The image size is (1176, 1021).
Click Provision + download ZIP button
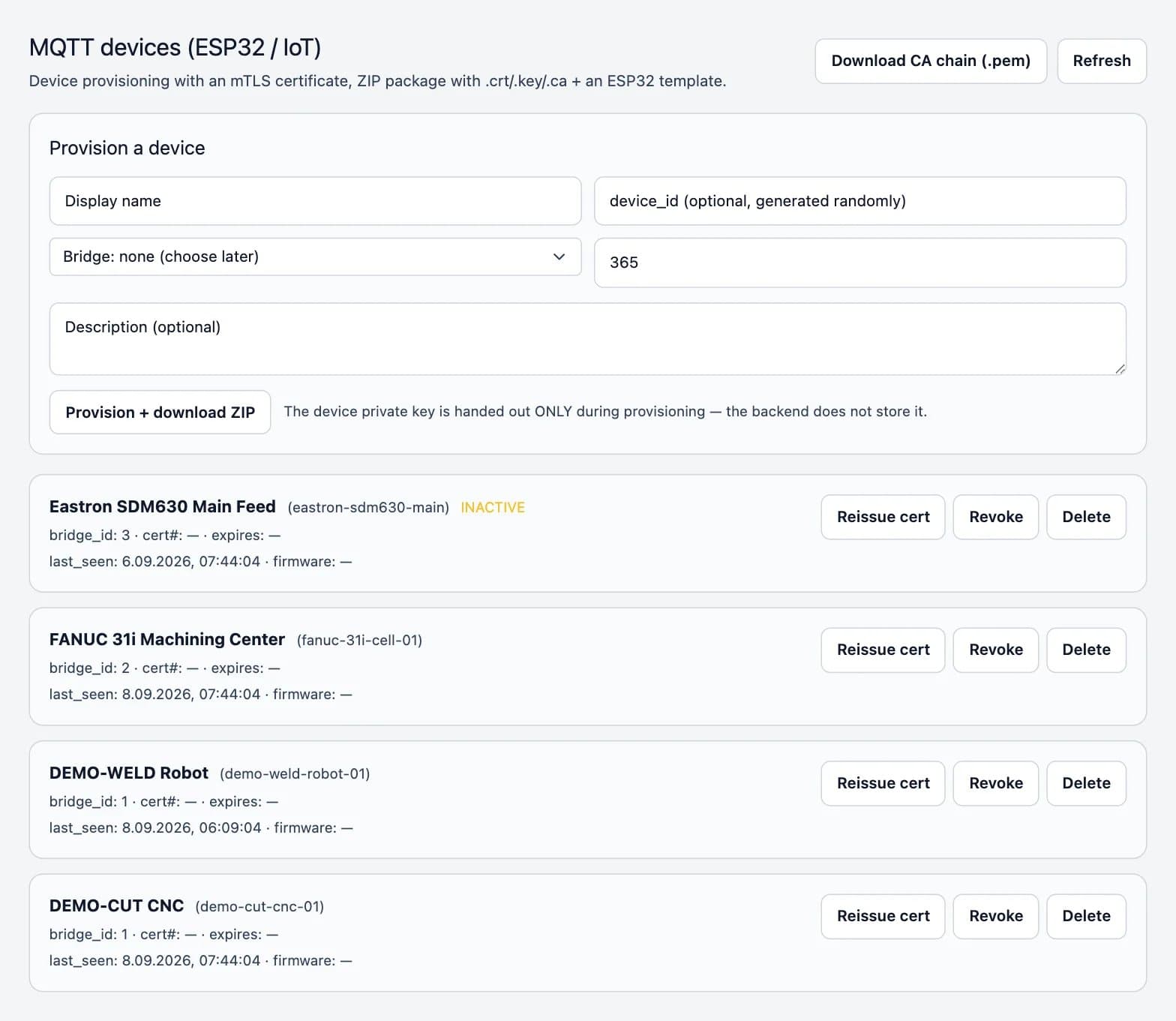(x=160, y=412)
